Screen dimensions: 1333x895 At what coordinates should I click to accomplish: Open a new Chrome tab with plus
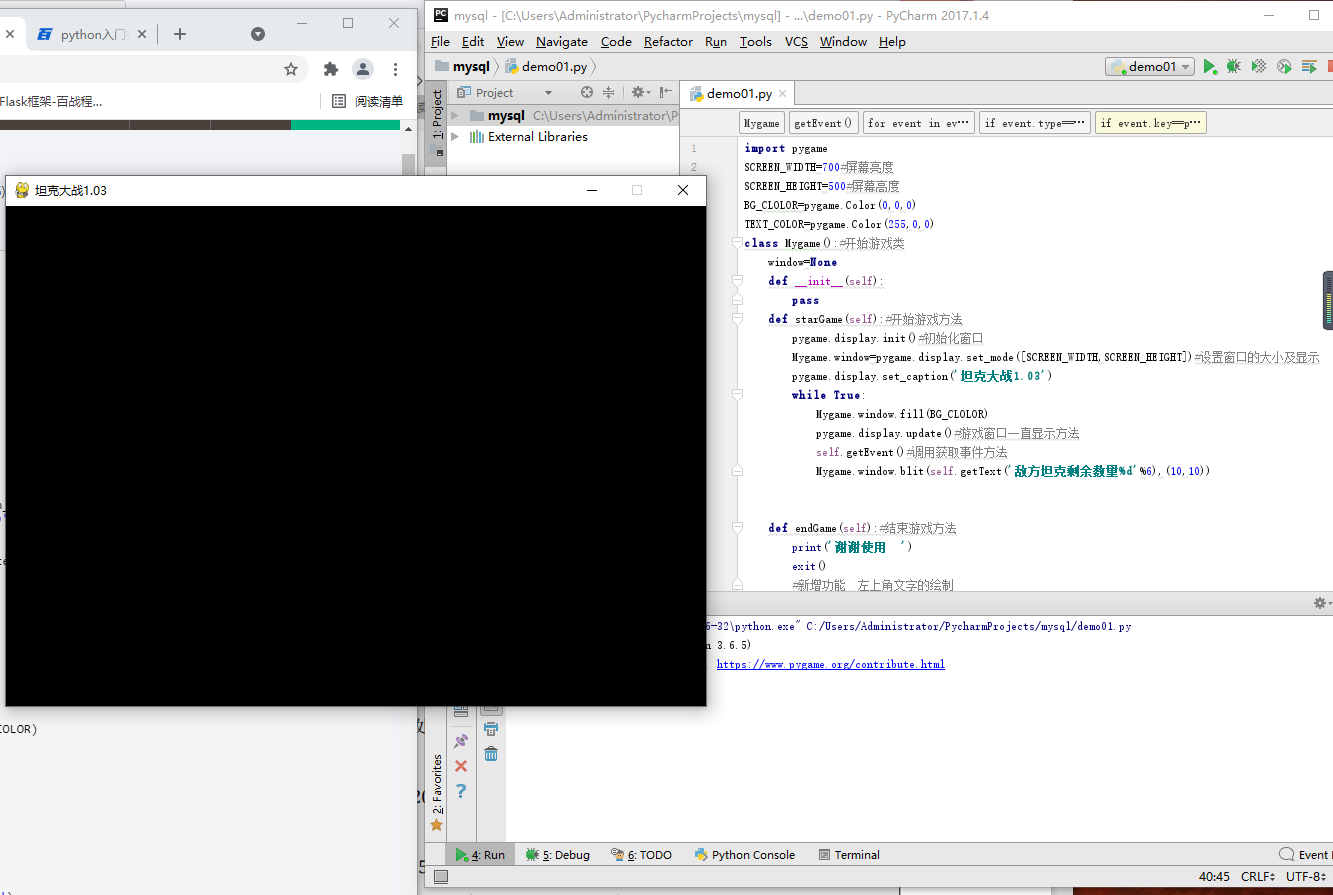(x=180, y=34)
